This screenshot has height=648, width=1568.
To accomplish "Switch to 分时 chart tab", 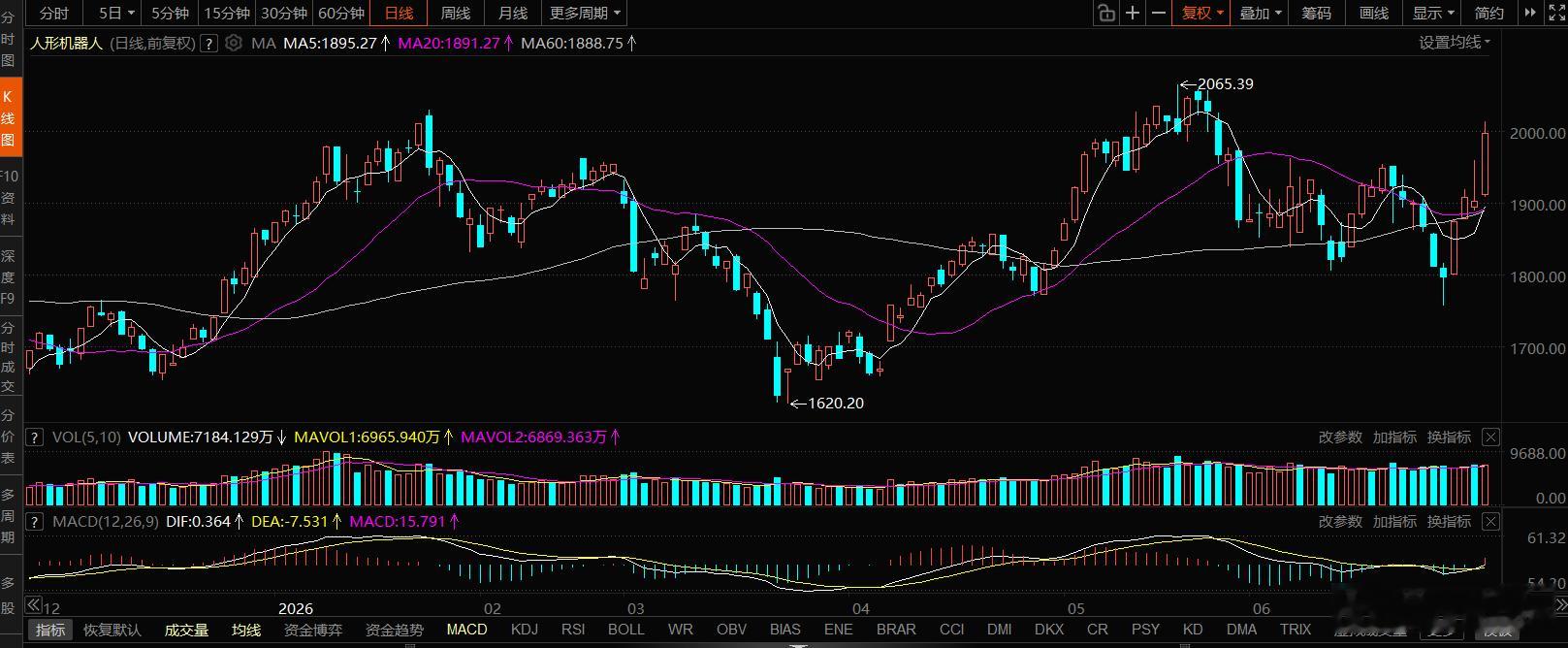I will pos(54,13).
